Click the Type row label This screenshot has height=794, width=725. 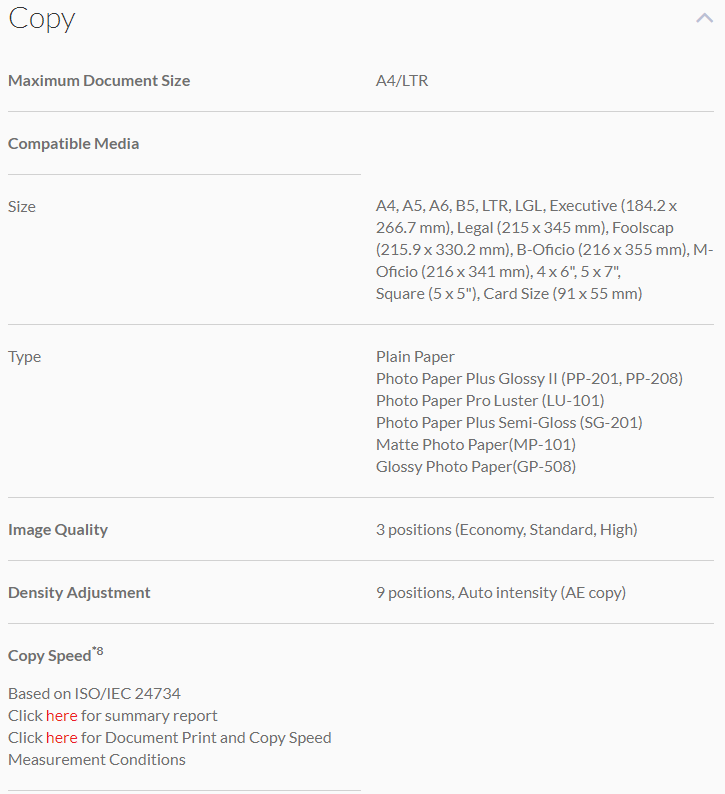tap(25, 356)
